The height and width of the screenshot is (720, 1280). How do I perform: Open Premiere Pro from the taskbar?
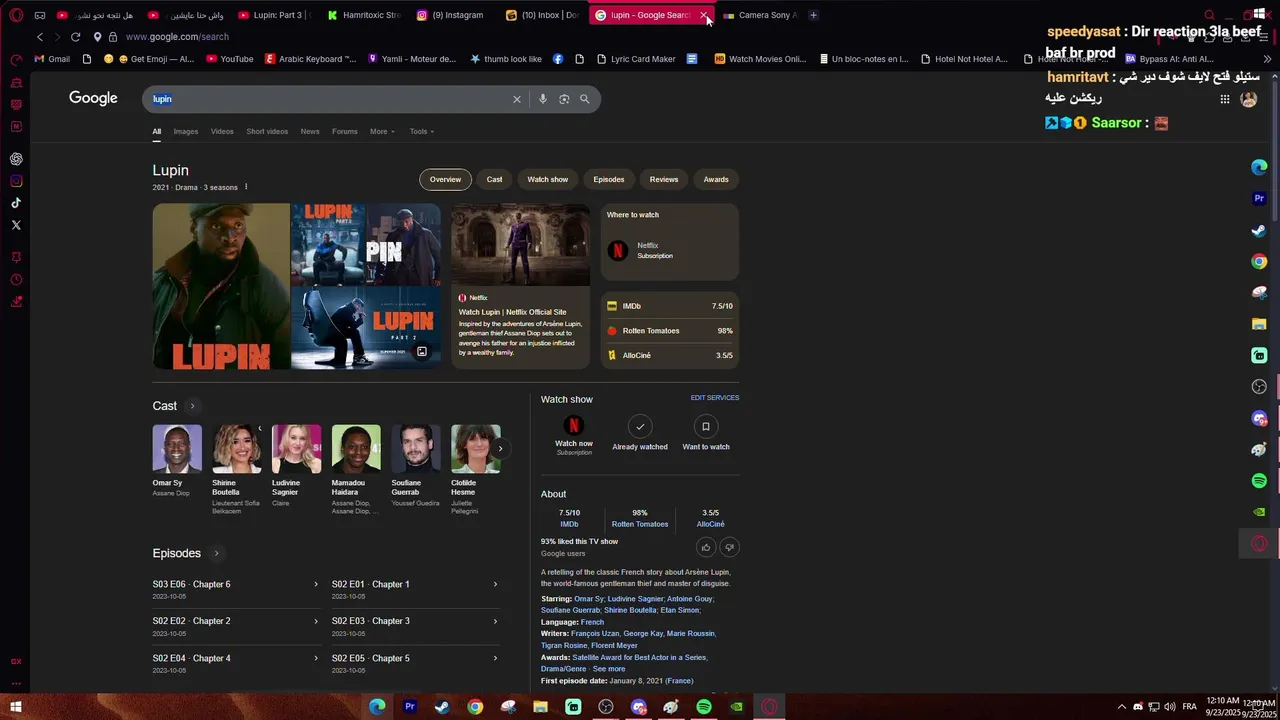409,707
